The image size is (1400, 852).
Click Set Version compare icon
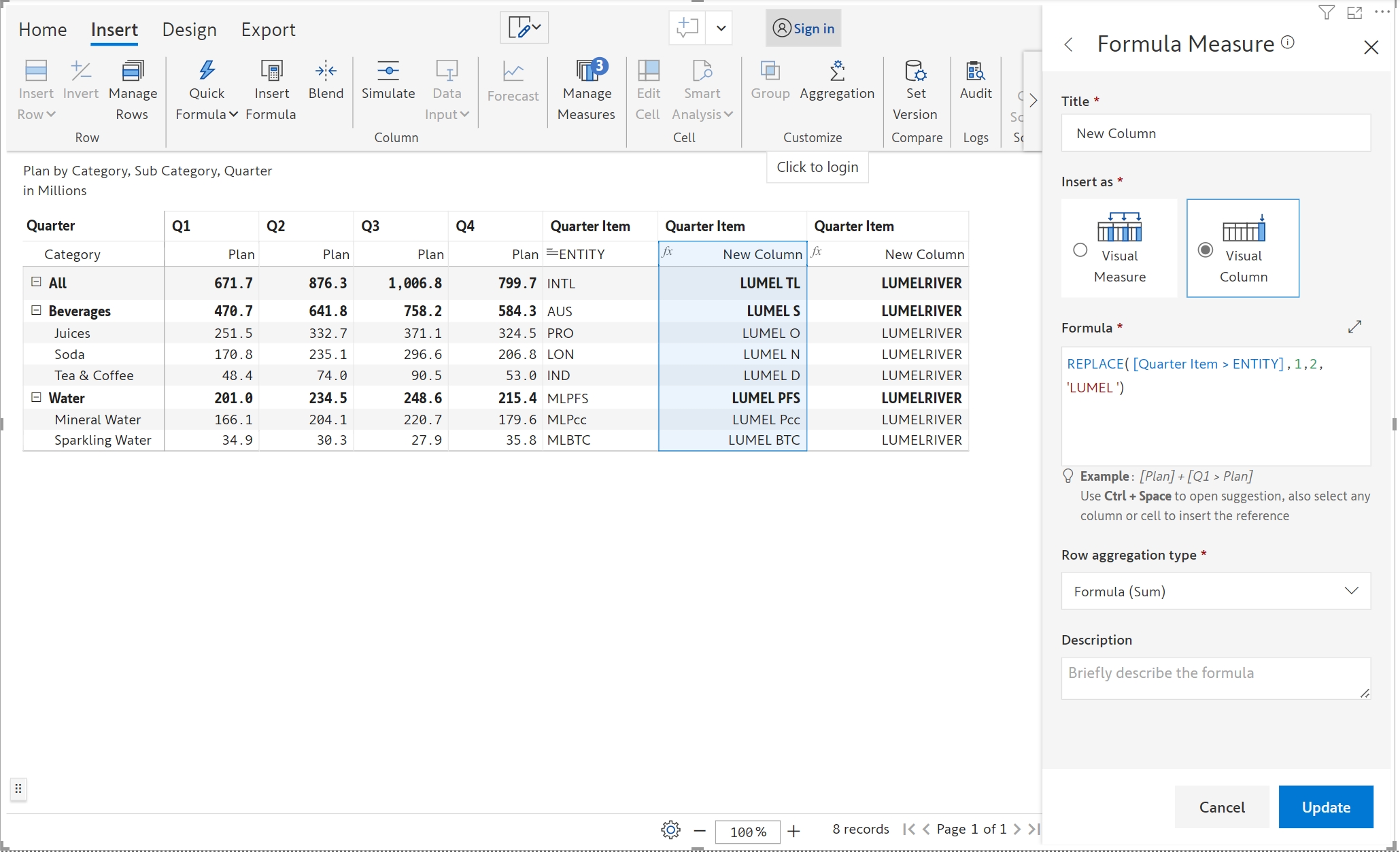[x=915, y=71]
